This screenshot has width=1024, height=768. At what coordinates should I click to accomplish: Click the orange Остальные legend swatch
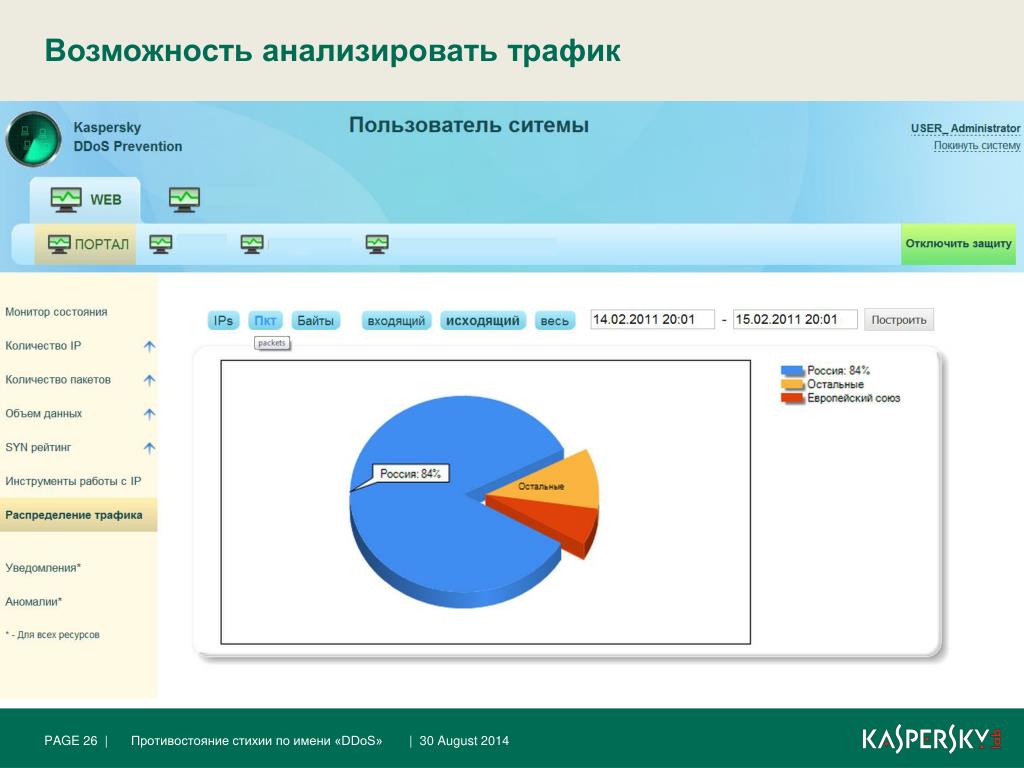[792, 385]
